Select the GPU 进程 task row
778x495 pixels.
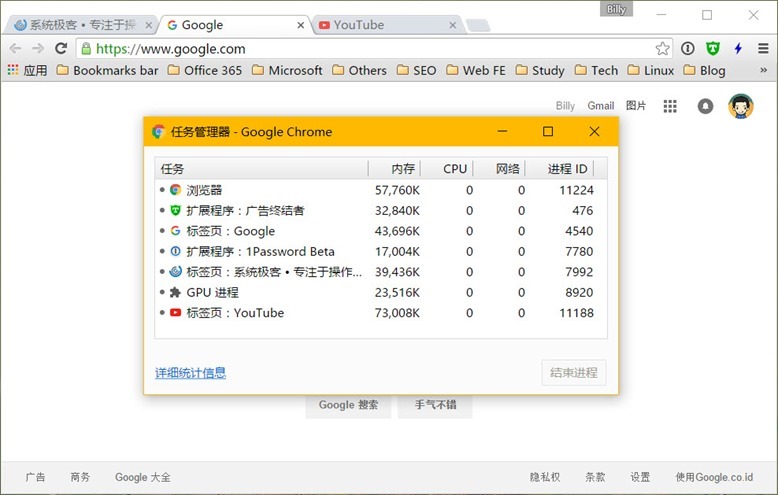coord(212,292)
